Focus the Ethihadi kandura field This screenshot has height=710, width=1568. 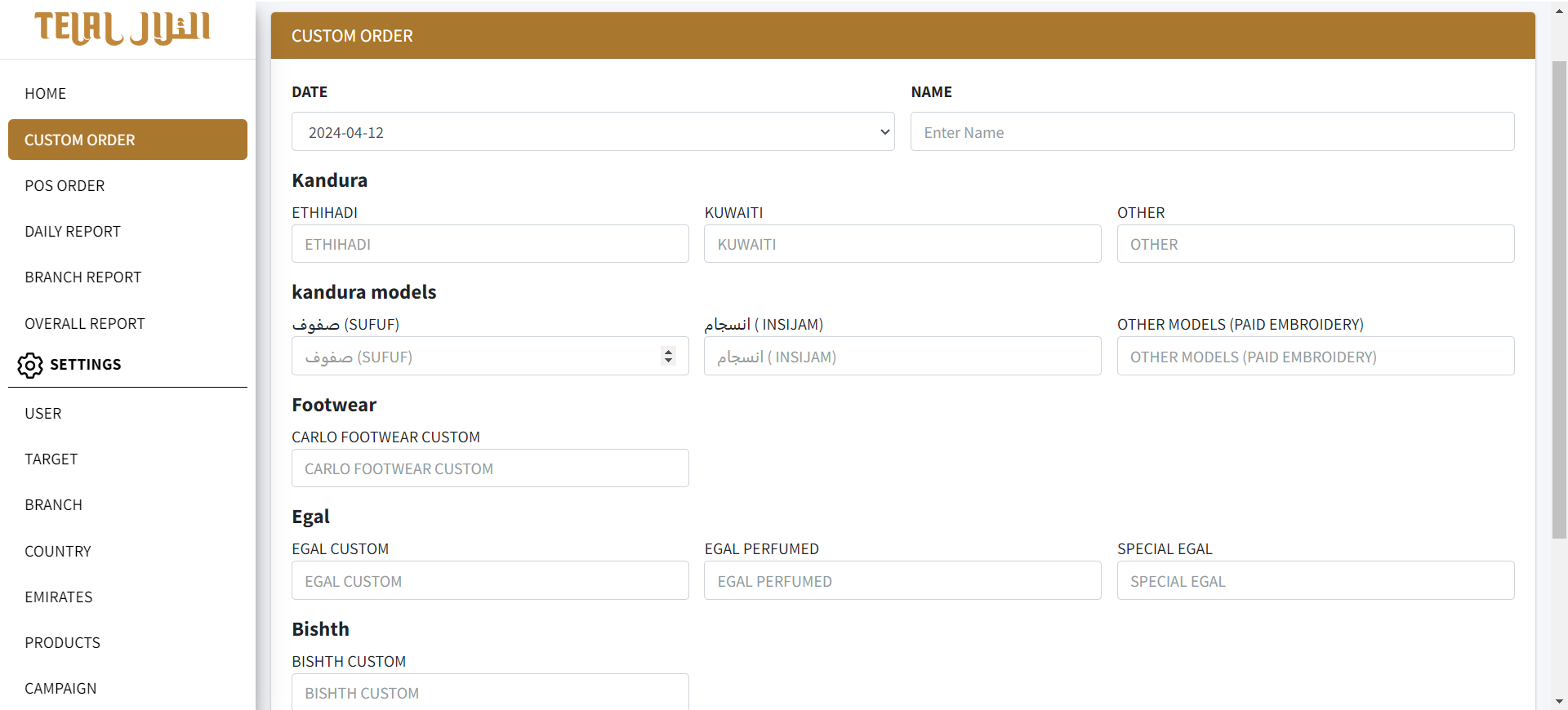(x=490, y=244)
